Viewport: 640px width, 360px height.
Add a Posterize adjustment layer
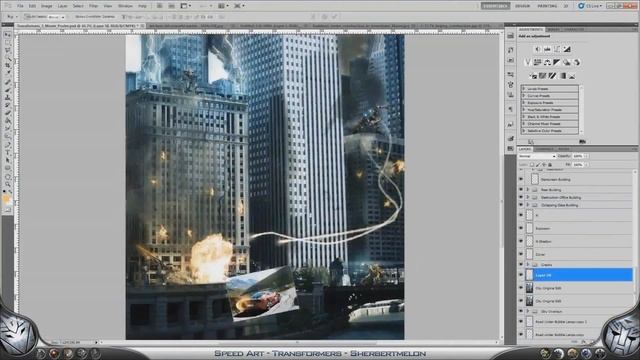543,76
